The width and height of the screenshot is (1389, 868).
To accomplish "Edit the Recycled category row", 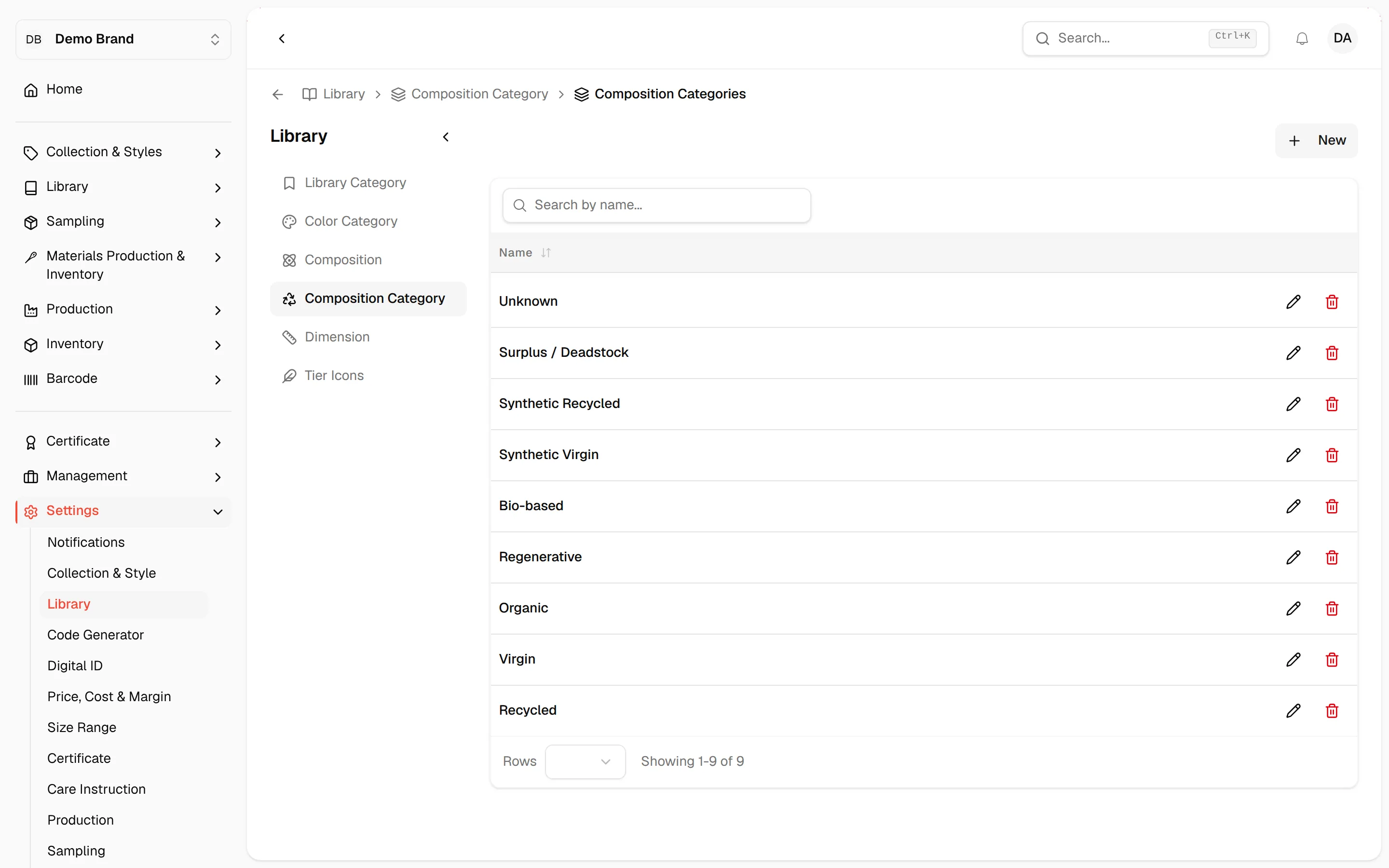I will (x=1293, y=711).
